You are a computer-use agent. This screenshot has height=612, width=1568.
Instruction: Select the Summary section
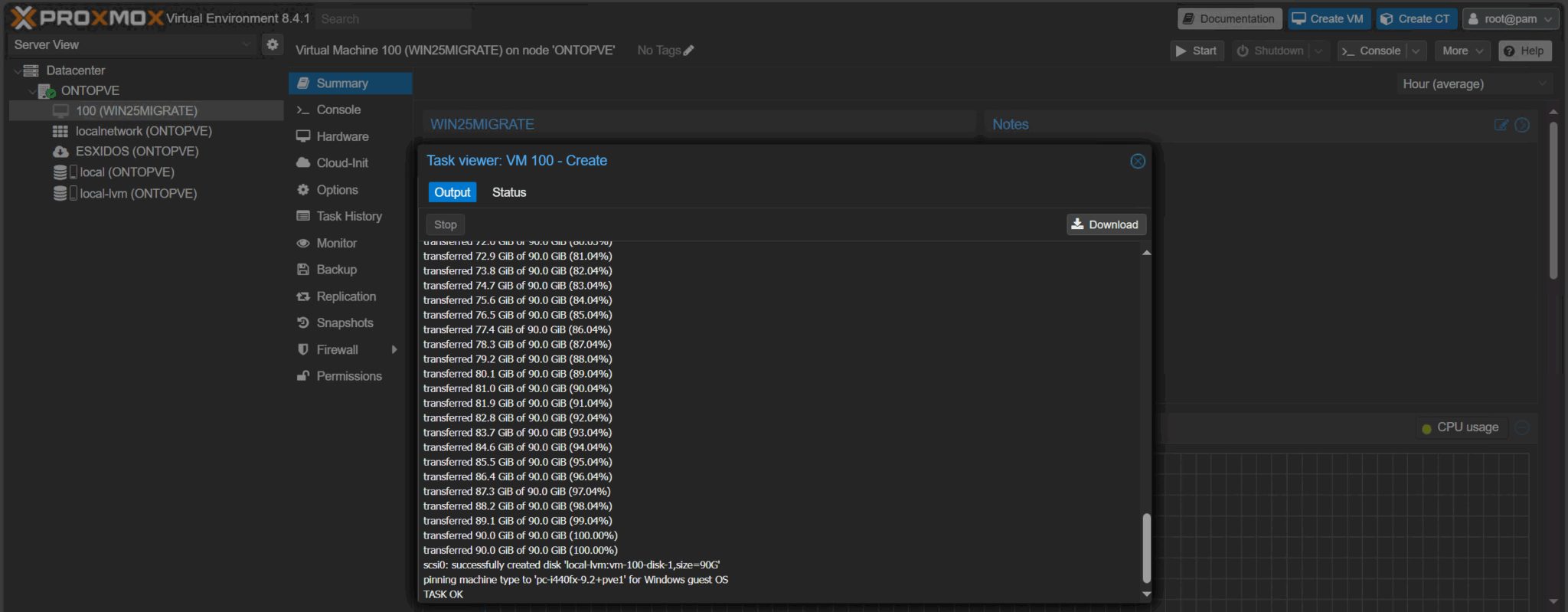350,83
